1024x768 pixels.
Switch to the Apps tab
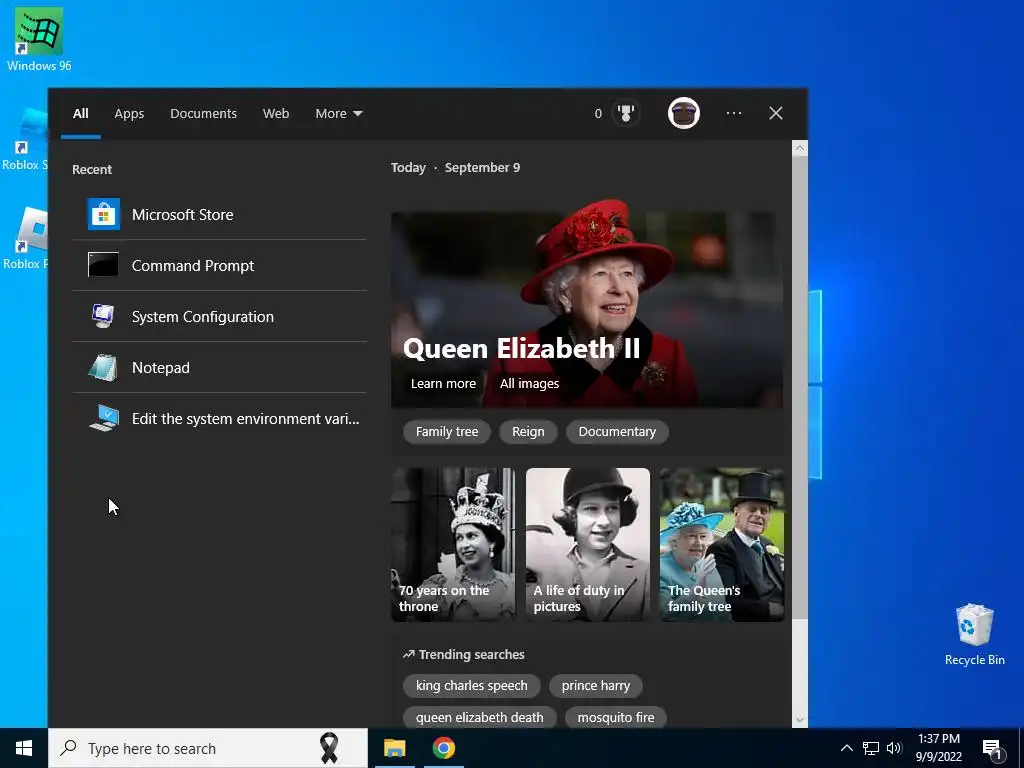[x=129, y=114]
